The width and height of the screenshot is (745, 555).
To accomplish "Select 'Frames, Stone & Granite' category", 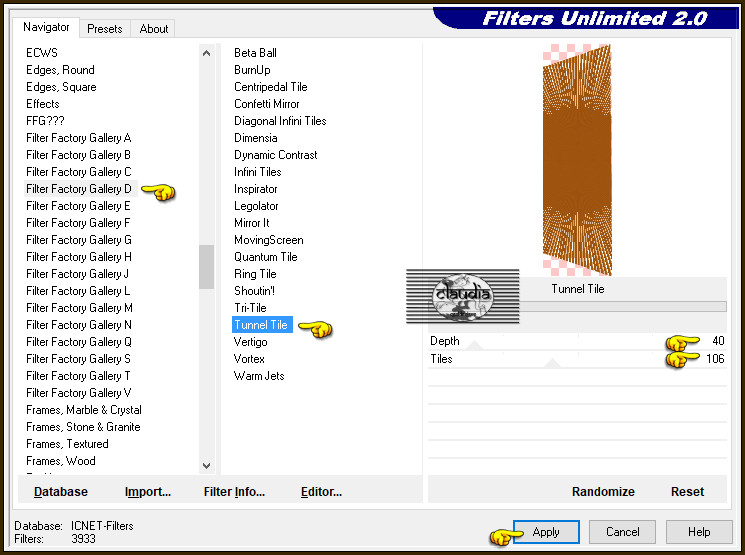I will coord(83,427).
